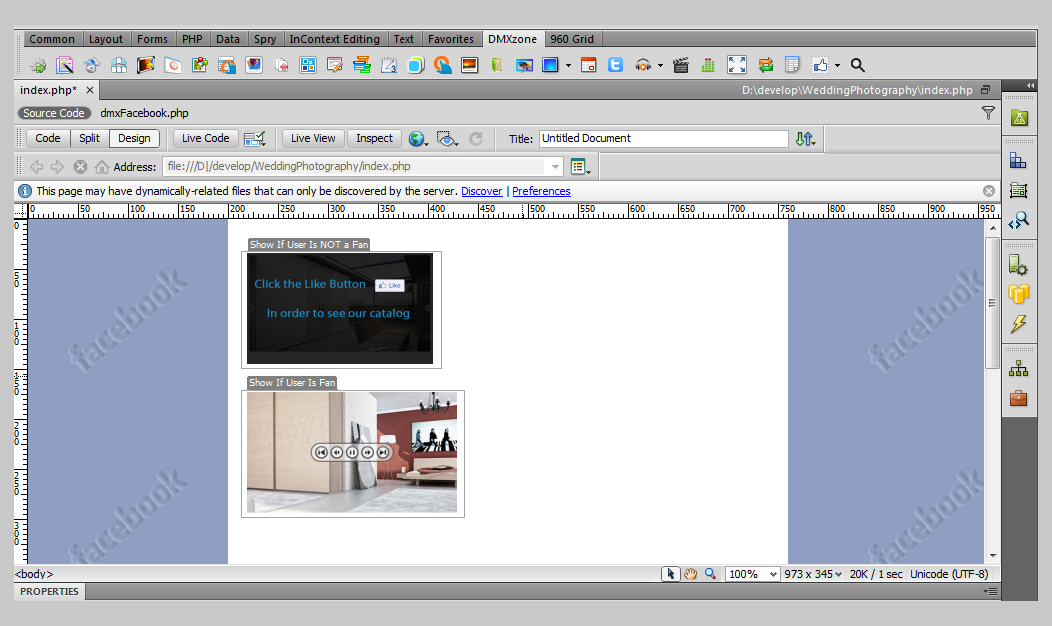Click the orange and green swap arrows icon
This screenshot has width=1052, height=626.
[x=766, y=65]
